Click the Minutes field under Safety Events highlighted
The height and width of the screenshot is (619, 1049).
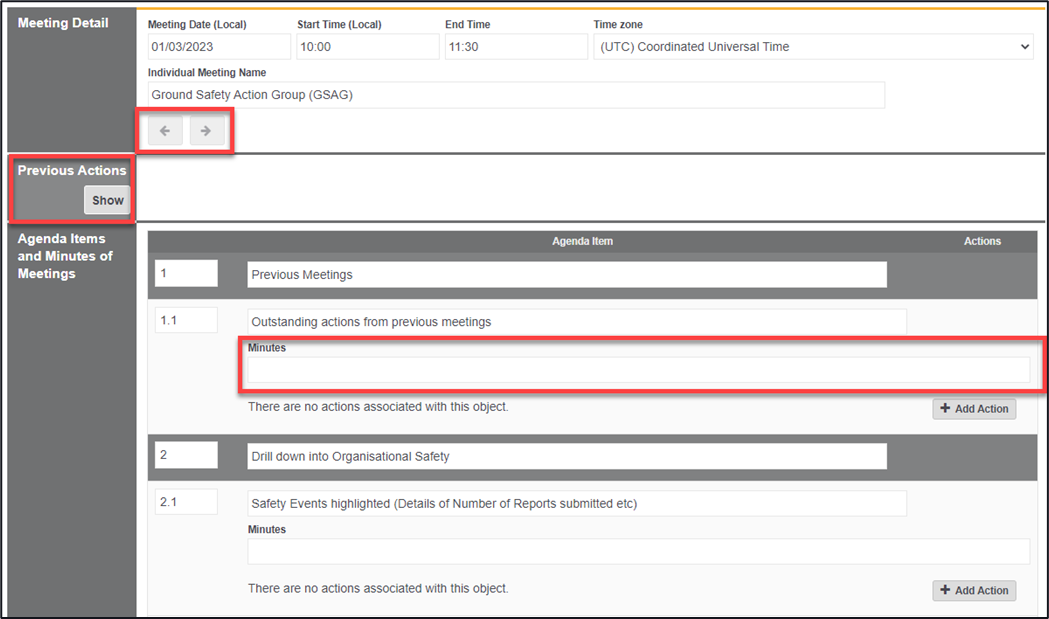[638, 552]
